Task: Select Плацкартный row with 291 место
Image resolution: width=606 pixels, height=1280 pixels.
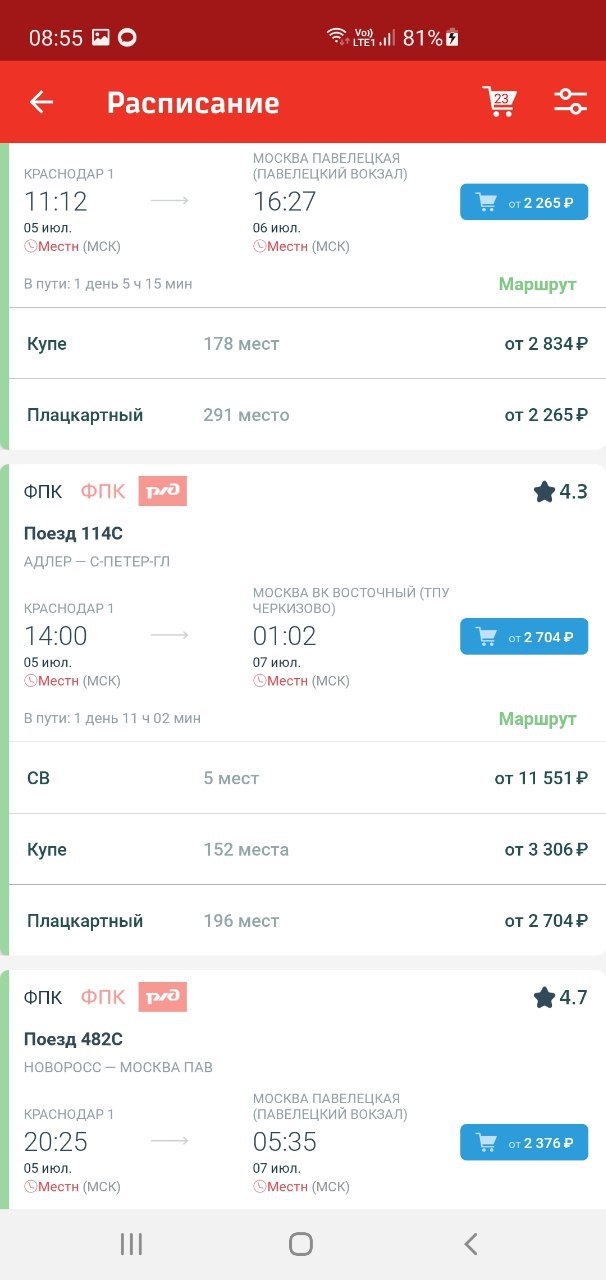Action: click(306, 415)
